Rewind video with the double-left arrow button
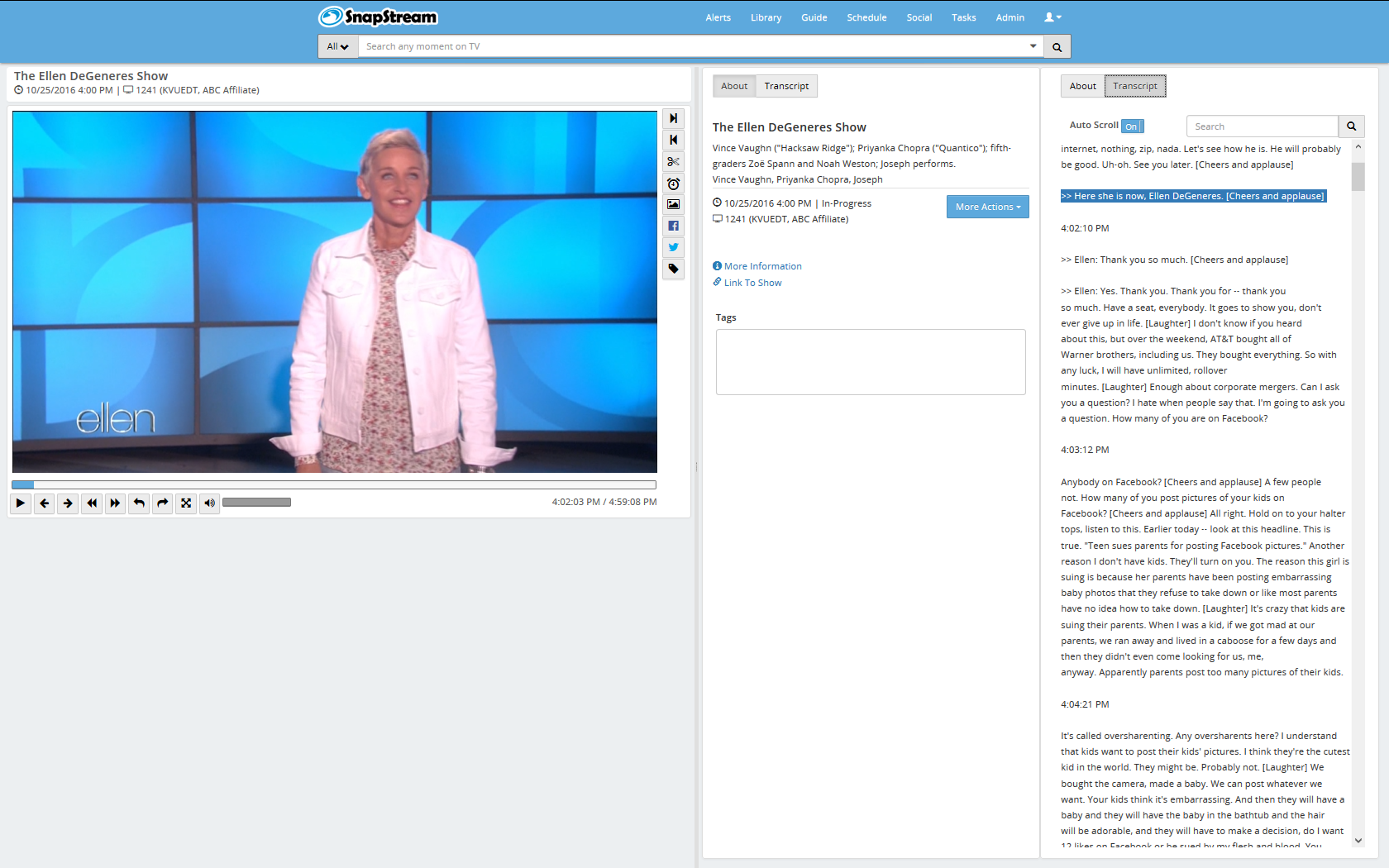 point(92,503)
